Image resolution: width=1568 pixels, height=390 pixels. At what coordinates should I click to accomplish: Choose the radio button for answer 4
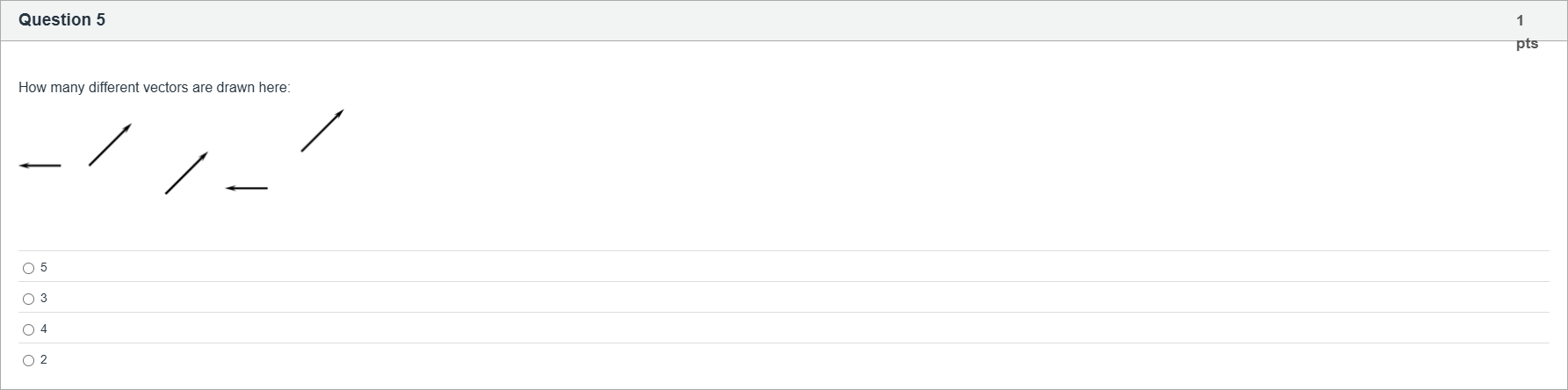tap(28, 330)
